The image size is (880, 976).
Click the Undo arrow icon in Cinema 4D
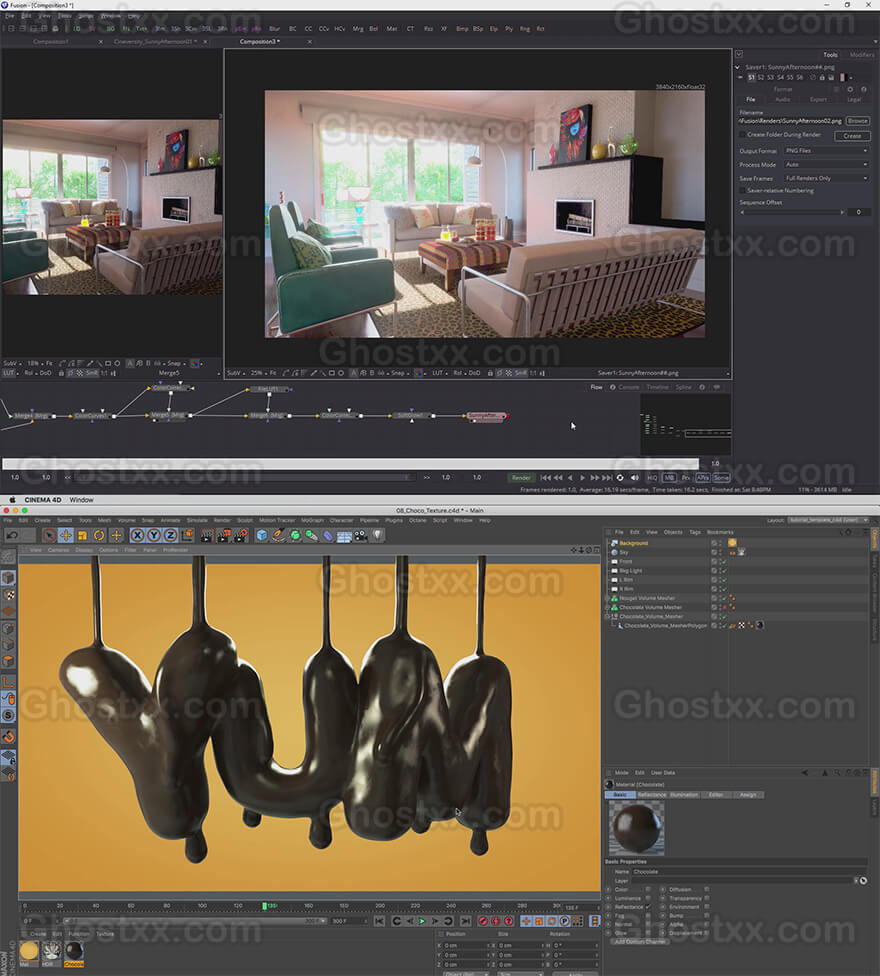click(12, 535)
